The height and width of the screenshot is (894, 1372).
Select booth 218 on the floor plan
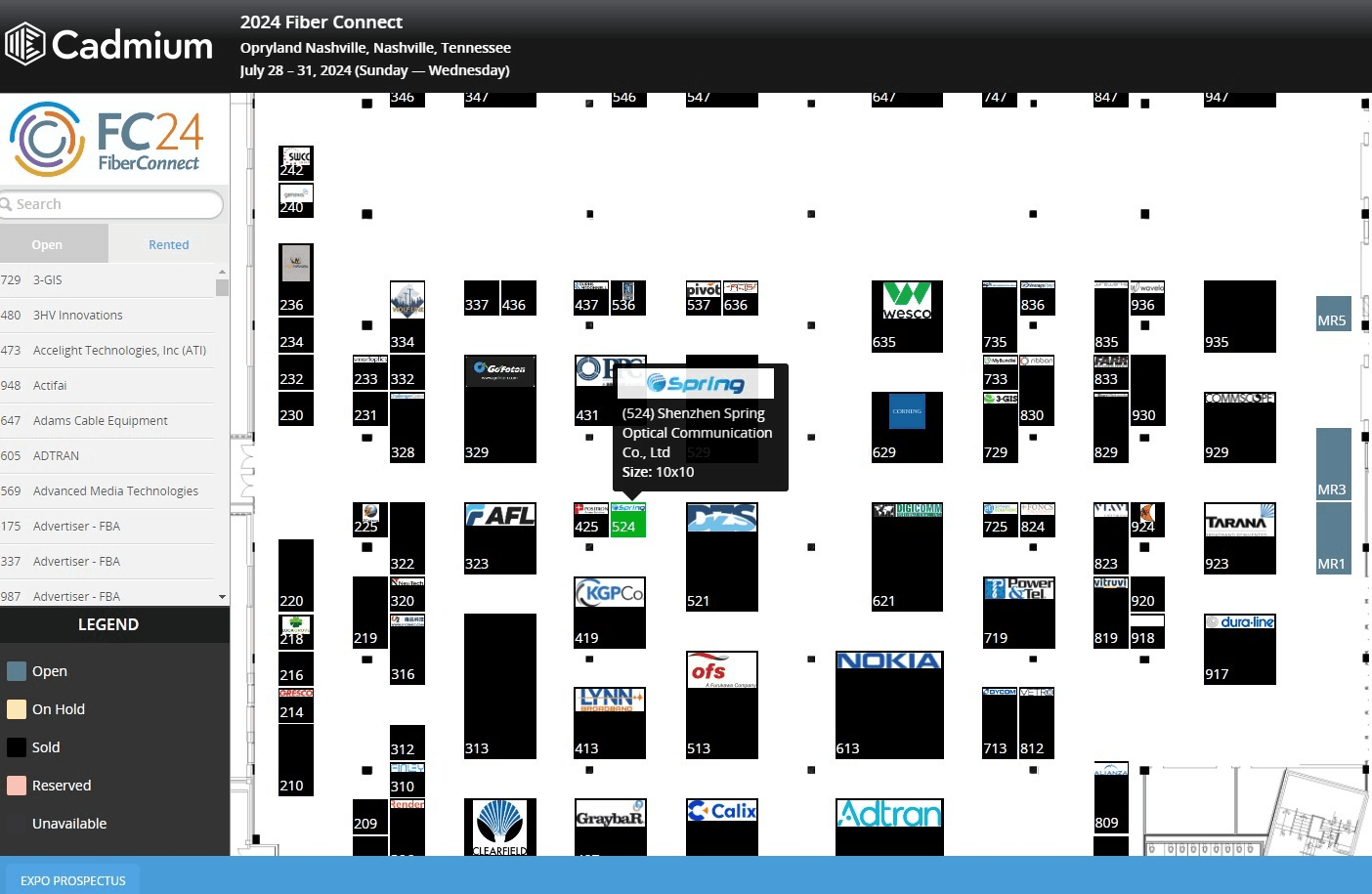point(296,631)
